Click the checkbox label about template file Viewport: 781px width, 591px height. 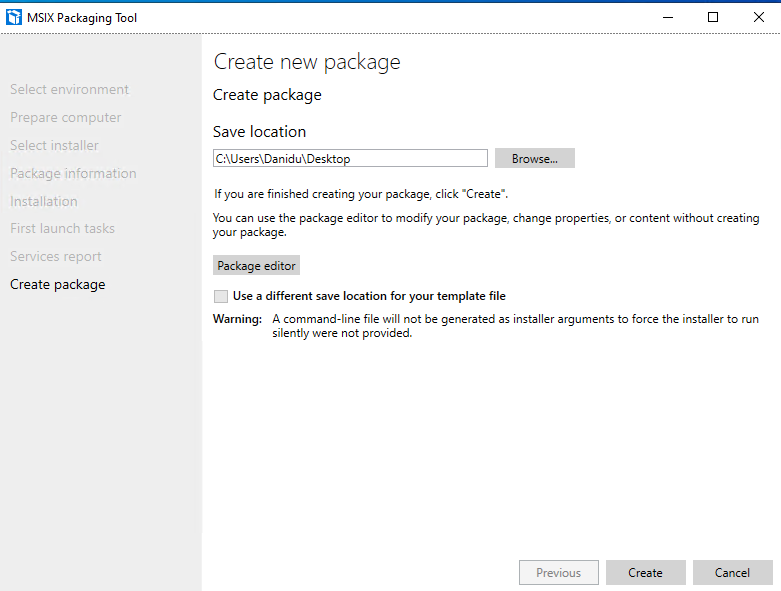[369, 296]
